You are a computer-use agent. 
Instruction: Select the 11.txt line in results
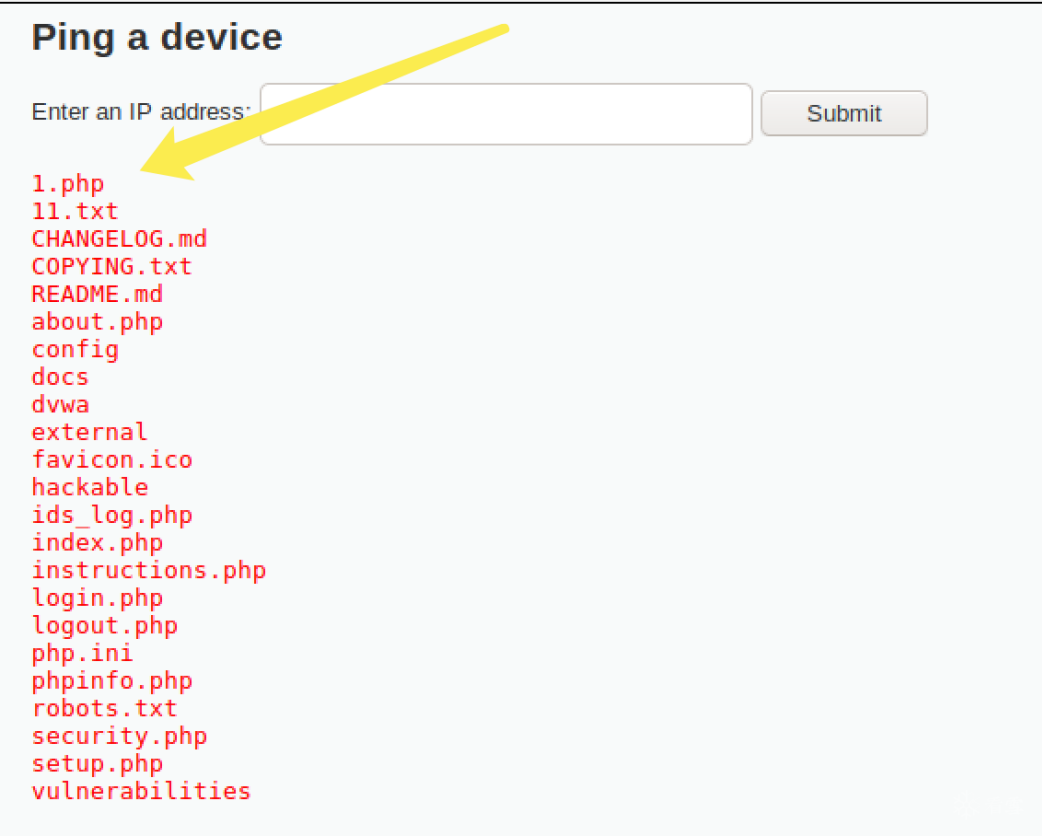(x=75, y=211)
